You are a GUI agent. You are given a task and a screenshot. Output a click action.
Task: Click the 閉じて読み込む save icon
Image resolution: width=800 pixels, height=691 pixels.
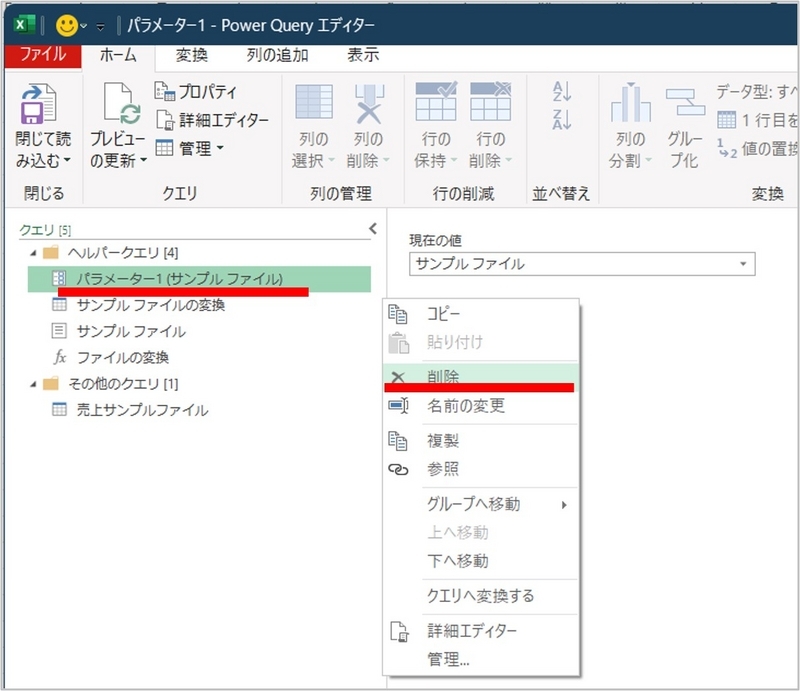39,104
